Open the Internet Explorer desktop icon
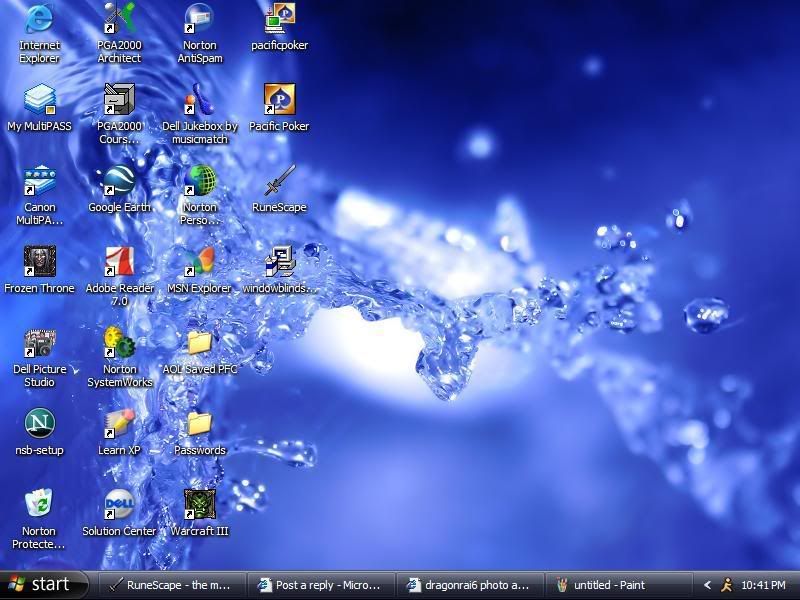The height and width of the screenshot is (600, 800). (39, 20)
